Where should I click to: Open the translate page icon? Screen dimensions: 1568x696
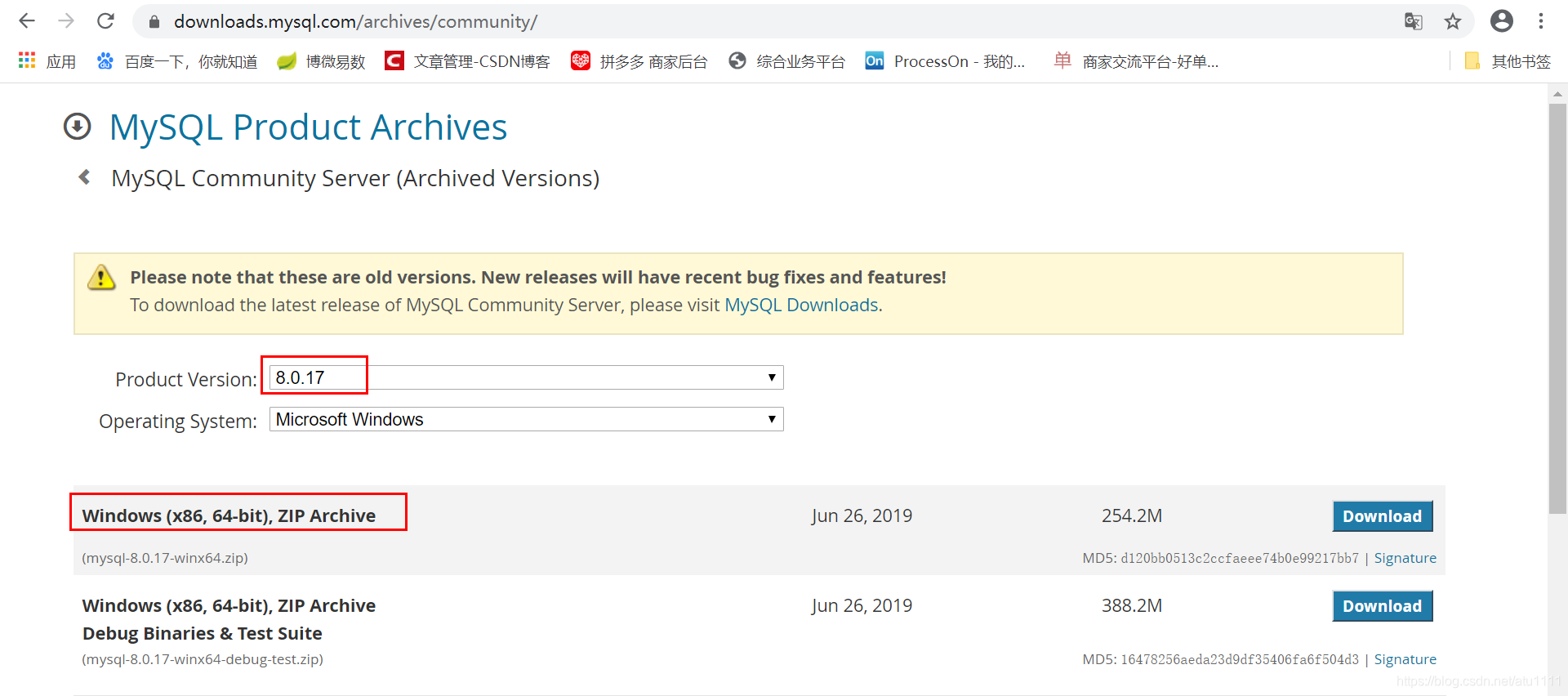pyautogui.click(x=1413, y=22)
